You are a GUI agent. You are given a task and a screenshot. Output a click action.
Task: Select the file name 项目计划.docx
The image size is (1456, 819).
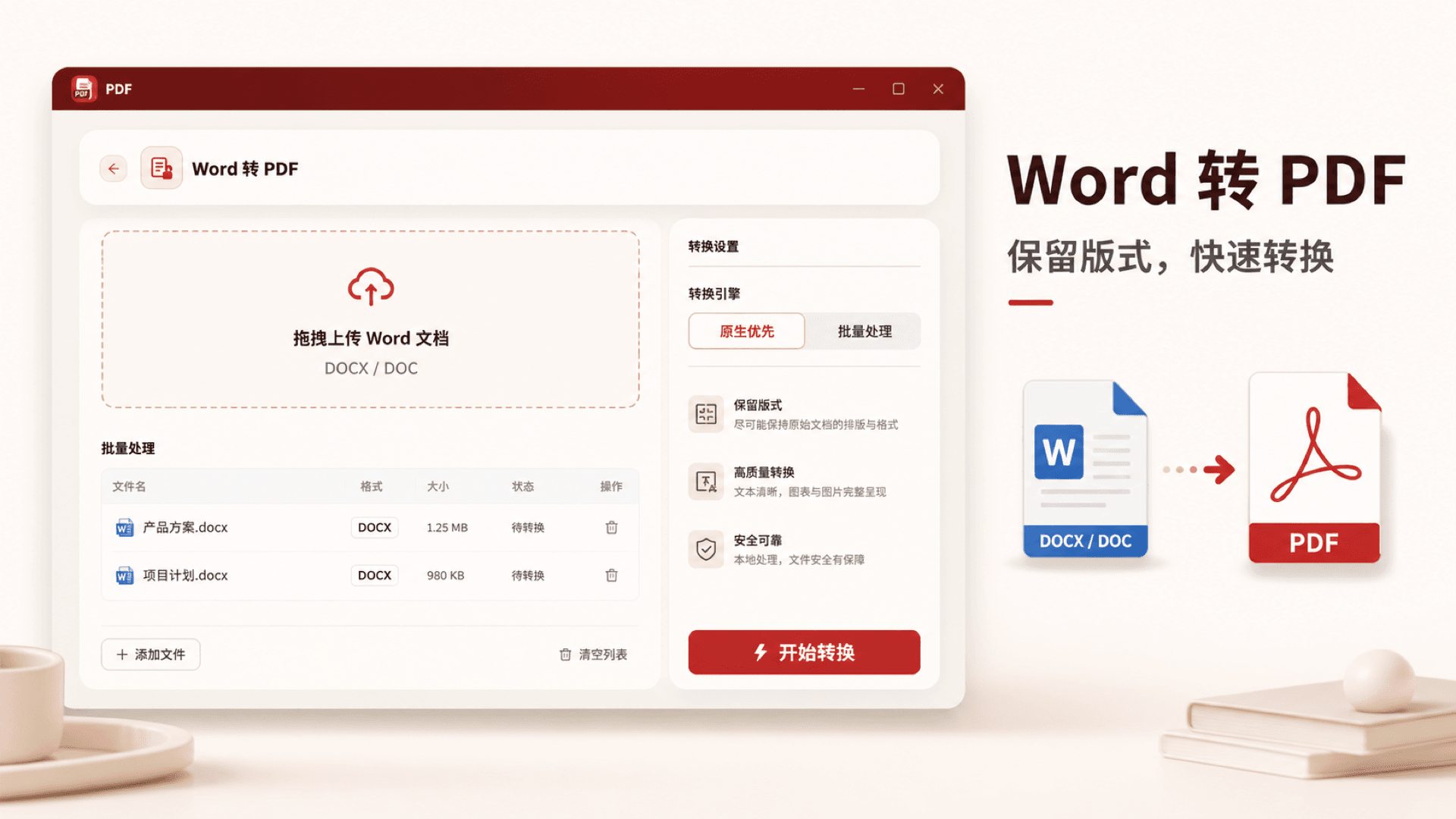coord(185,576)
